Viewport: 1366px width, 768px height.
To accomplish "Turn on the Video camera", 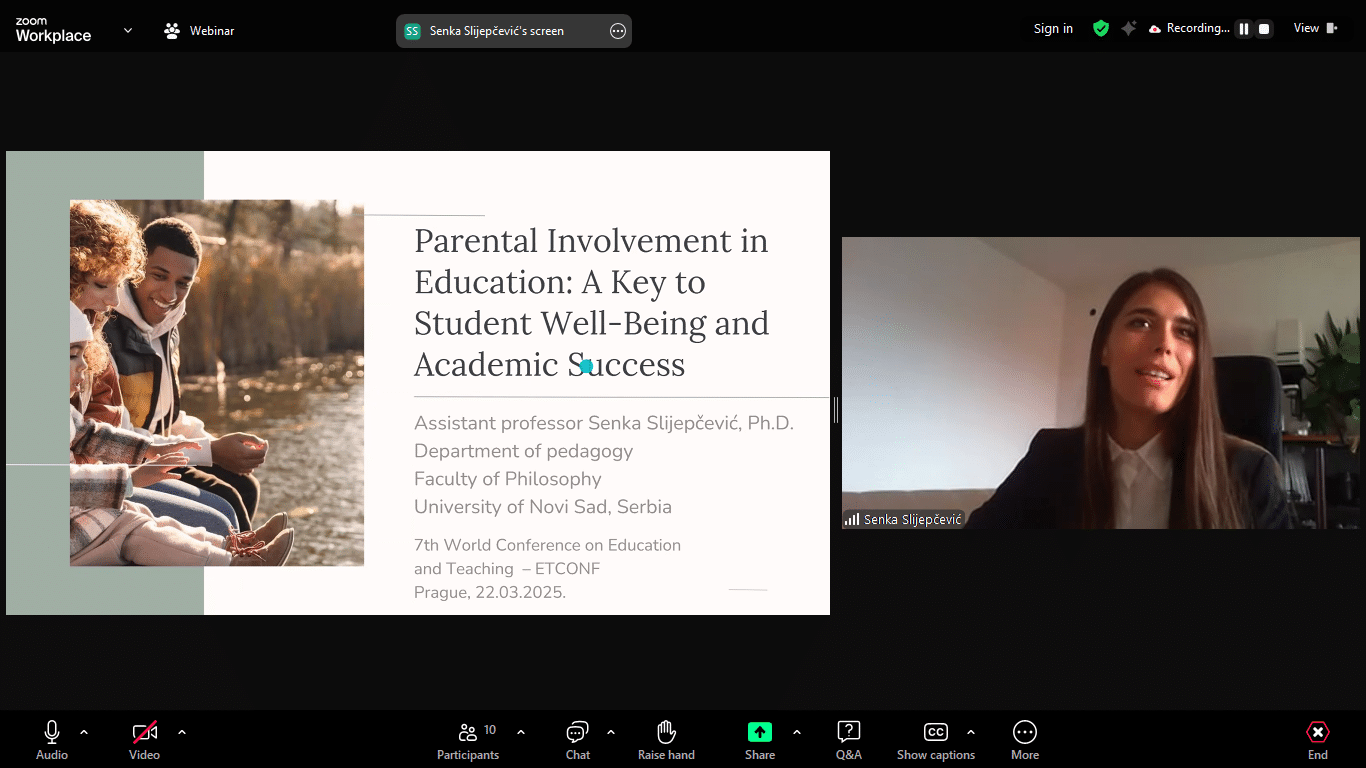I will 145,740.
